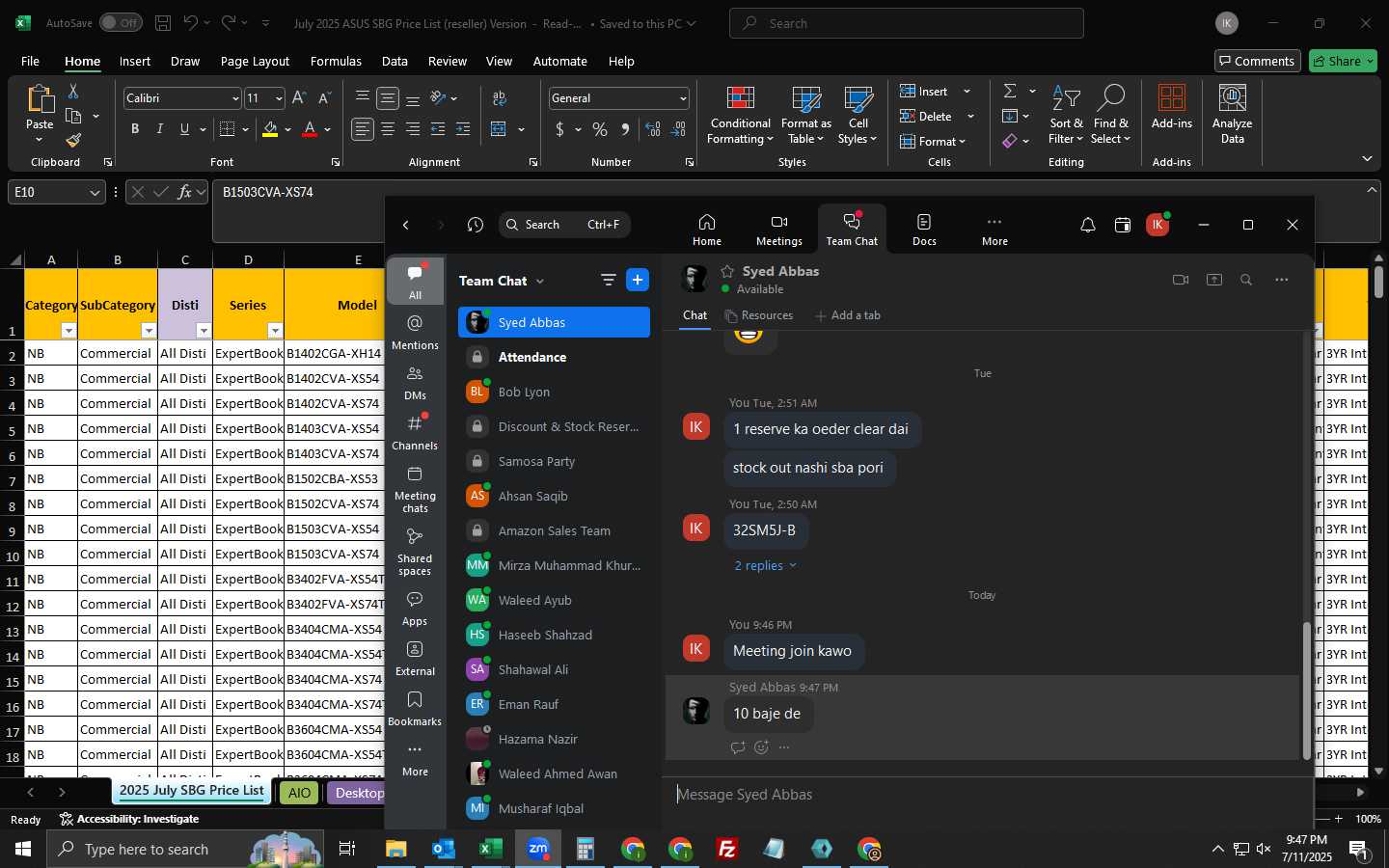Open the Excel File menu
The image size is (1389, 868).
point(30,61)
